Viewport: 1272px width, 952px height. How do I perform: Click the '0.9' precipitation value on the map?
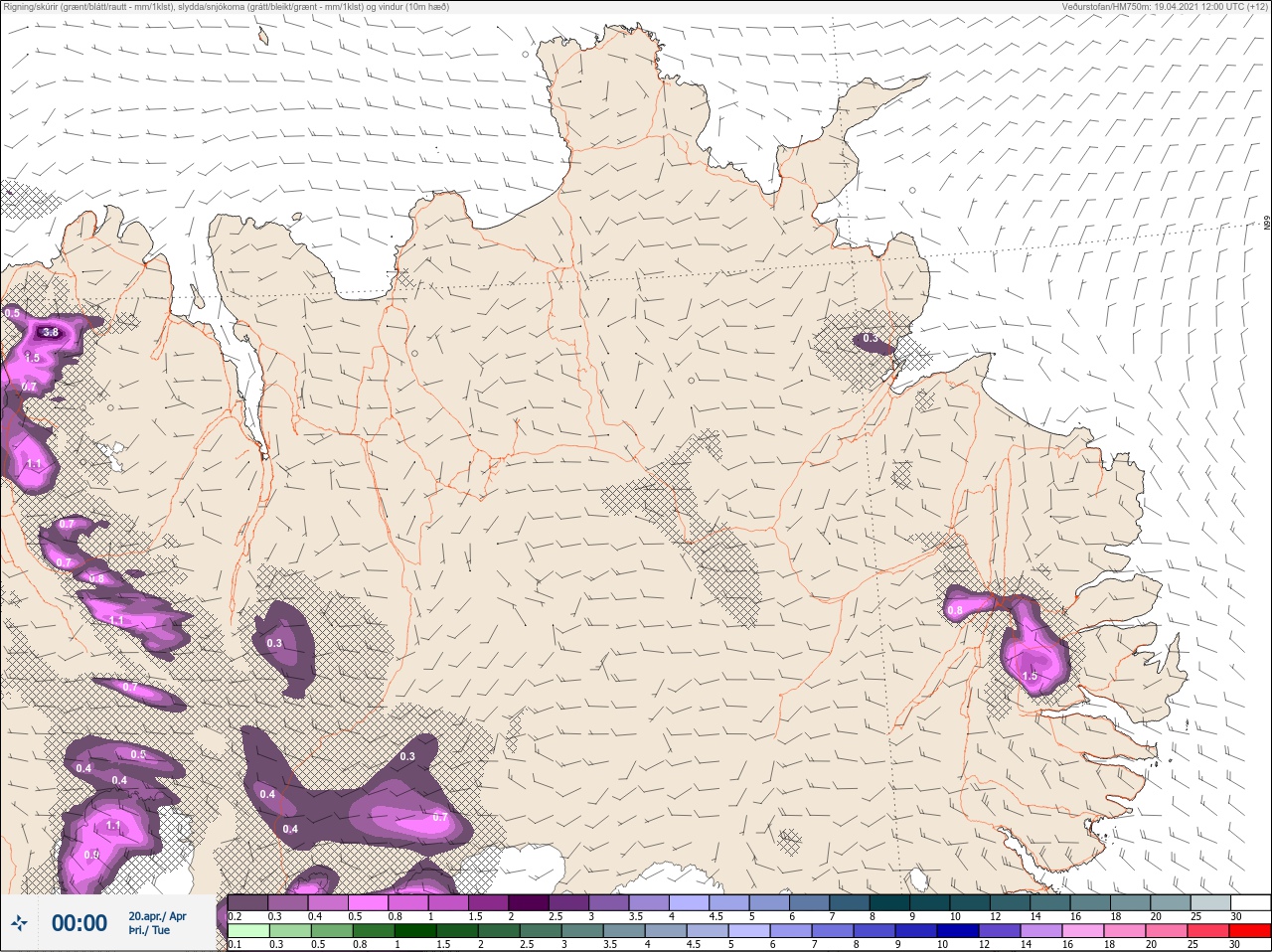[x=91, y=855]
